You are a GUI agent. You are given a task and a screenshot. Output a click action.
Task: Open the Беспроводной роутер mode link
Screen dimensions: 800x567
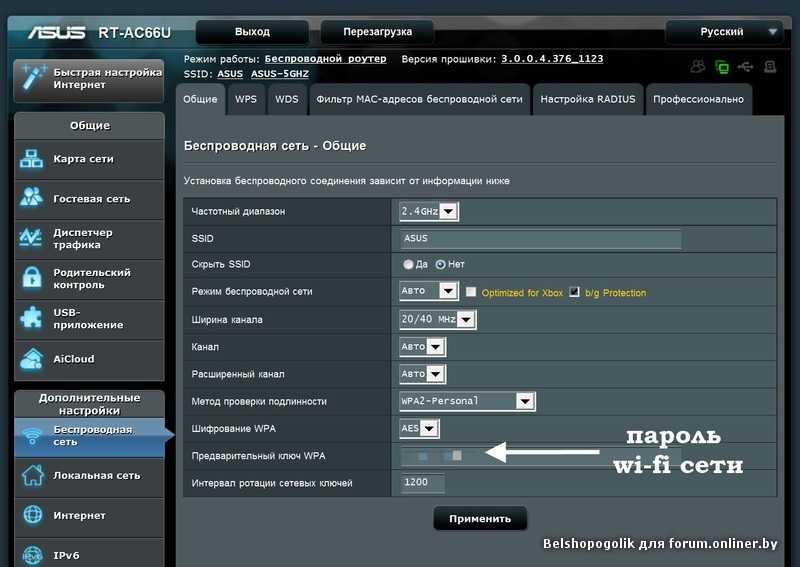(x=326, y=59)
